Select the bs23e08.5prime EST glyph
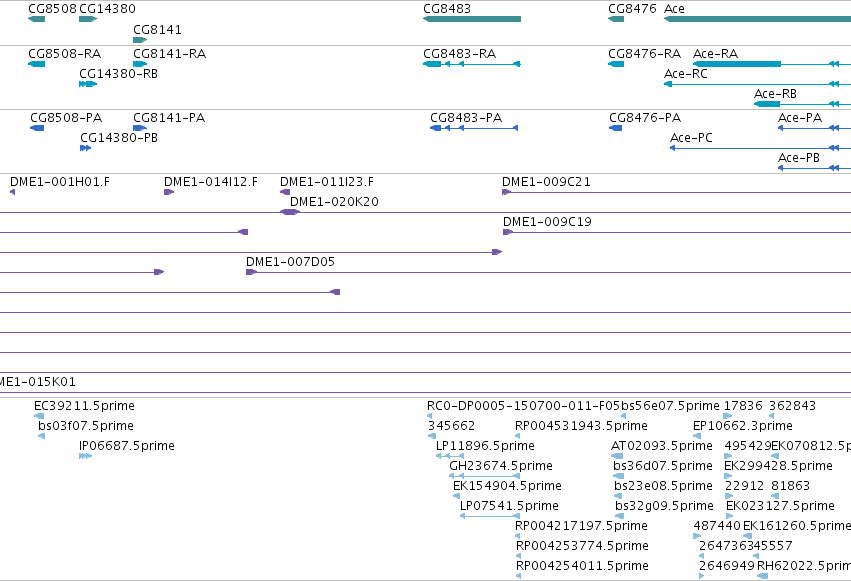The height and width of the screenshot is (581, 851). tap(618, 496)
